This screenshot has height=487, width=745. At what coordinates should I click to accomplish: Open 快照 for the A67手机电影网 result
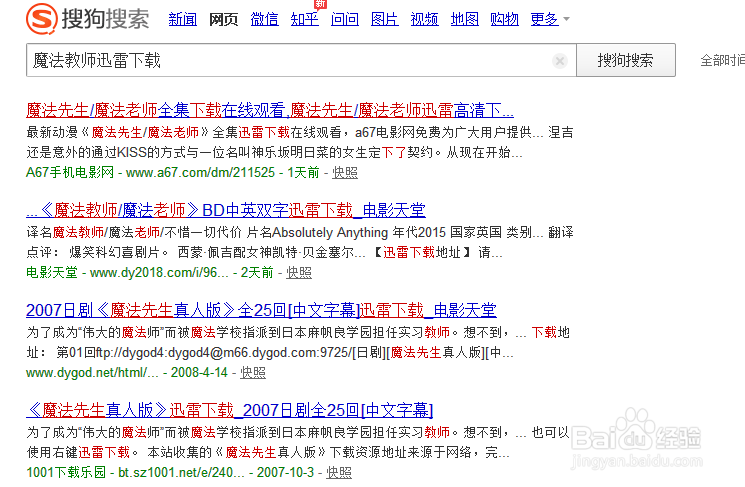(x=345, y=172)
